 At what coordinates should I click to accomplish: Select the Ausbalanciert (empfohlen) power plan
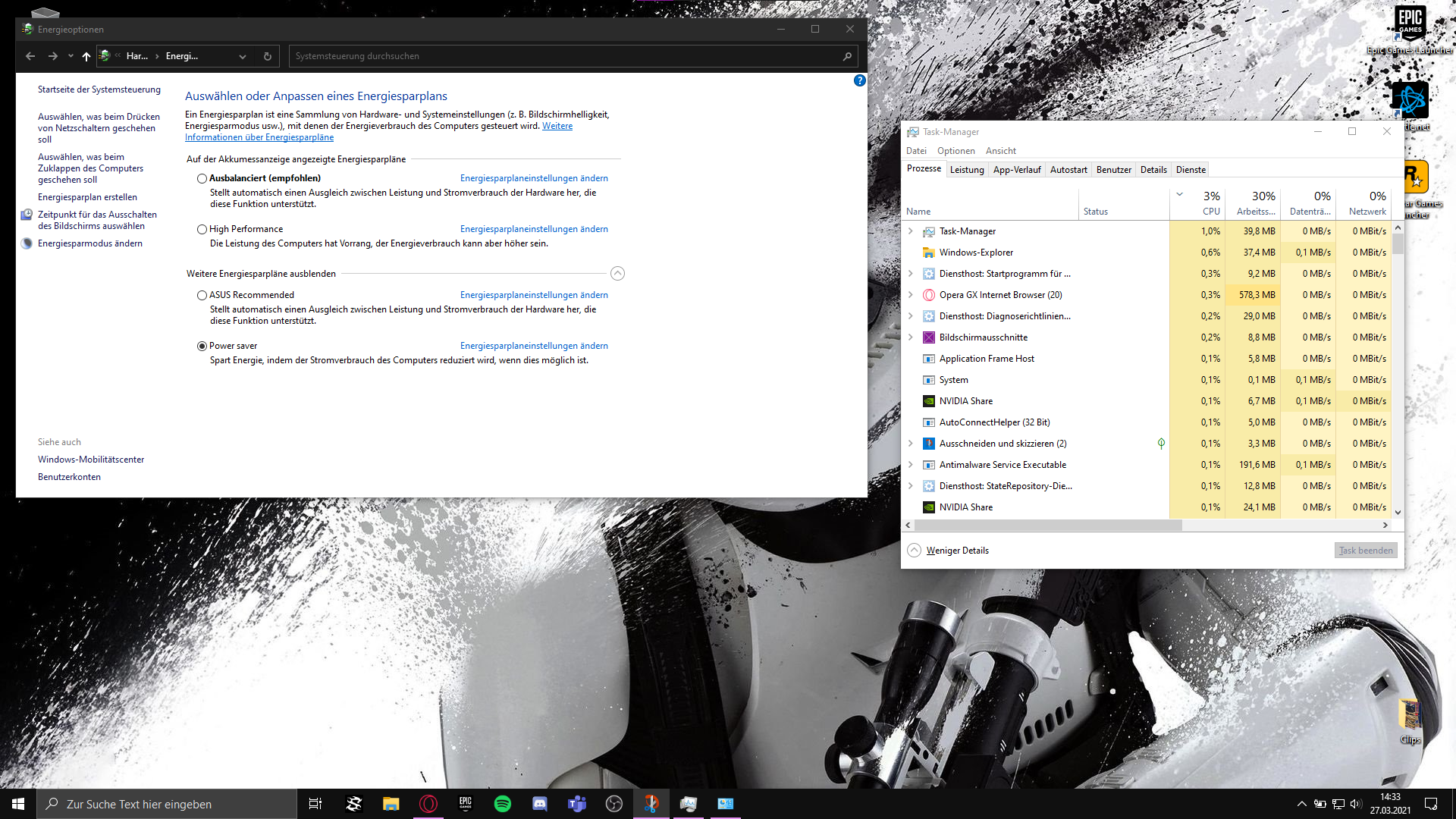[202, 179]
